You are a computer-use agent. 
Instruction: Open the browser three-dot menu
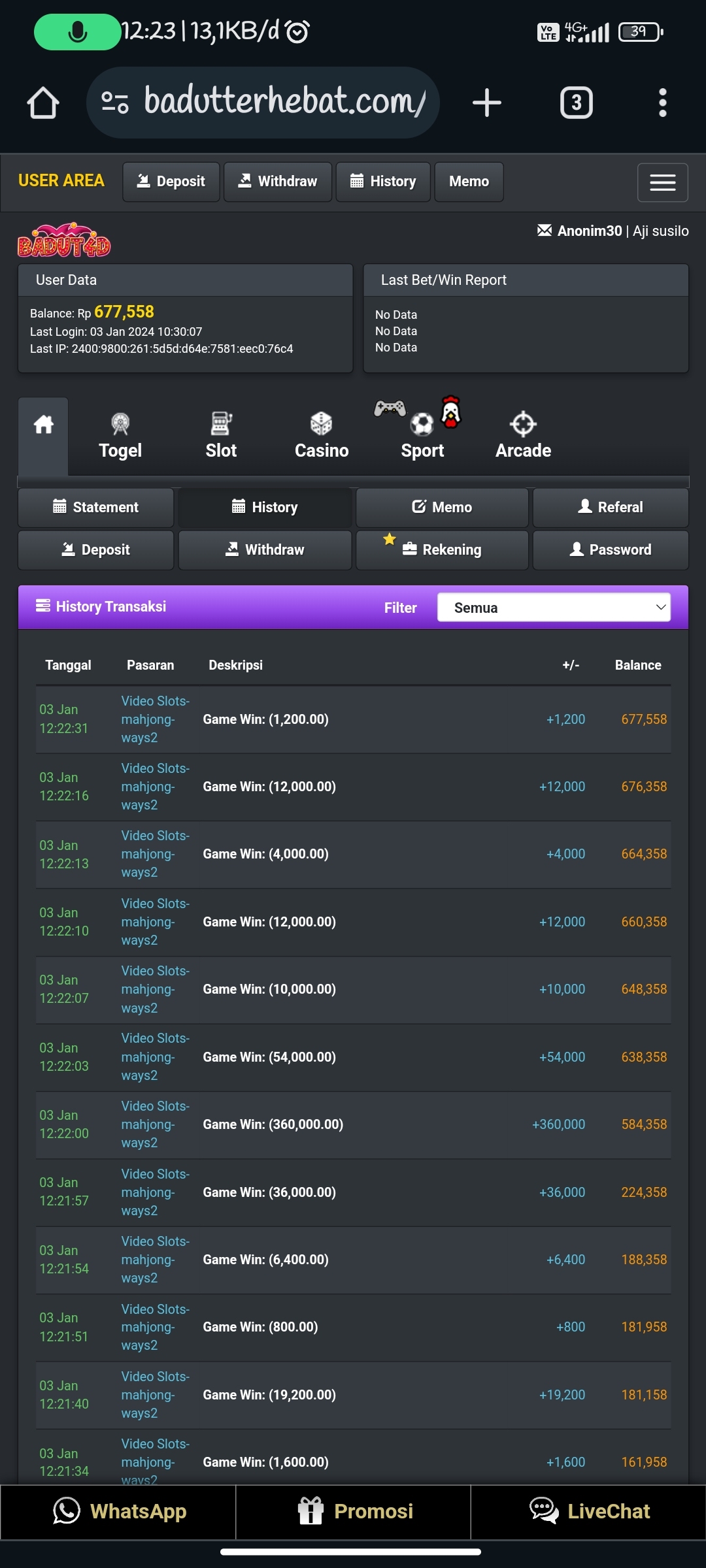pyautogui.click(x=662, y=103)
